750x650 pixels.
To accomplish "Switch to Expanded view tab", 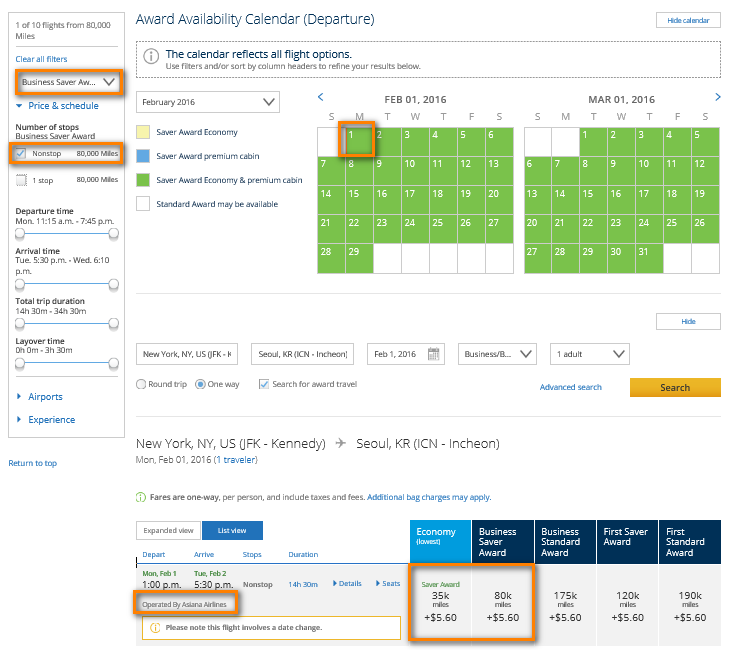I will pos(168,530).
